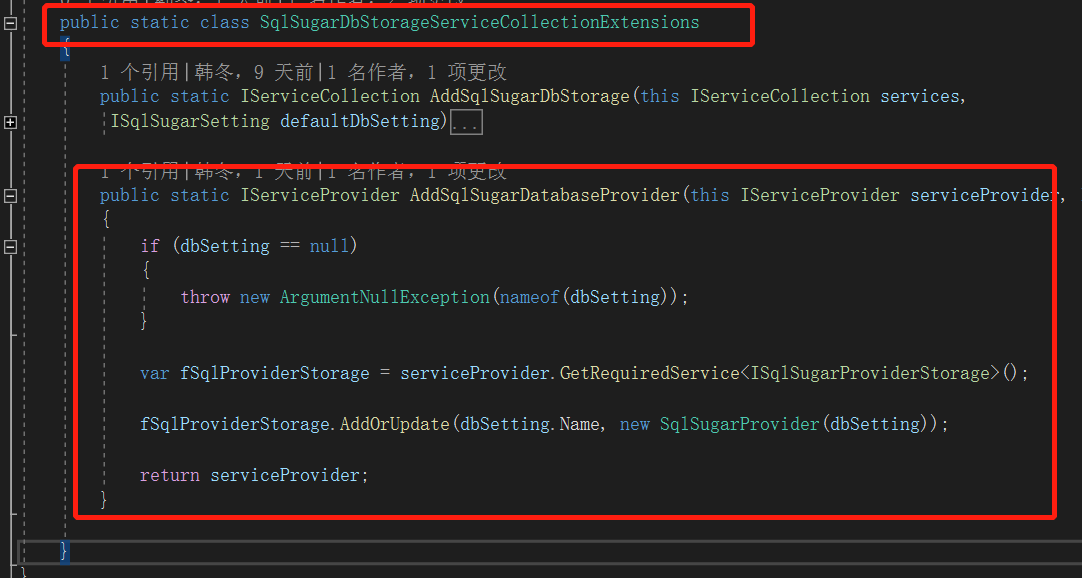Click fSqlProviderStorage in the var declaration

point(275,373)
